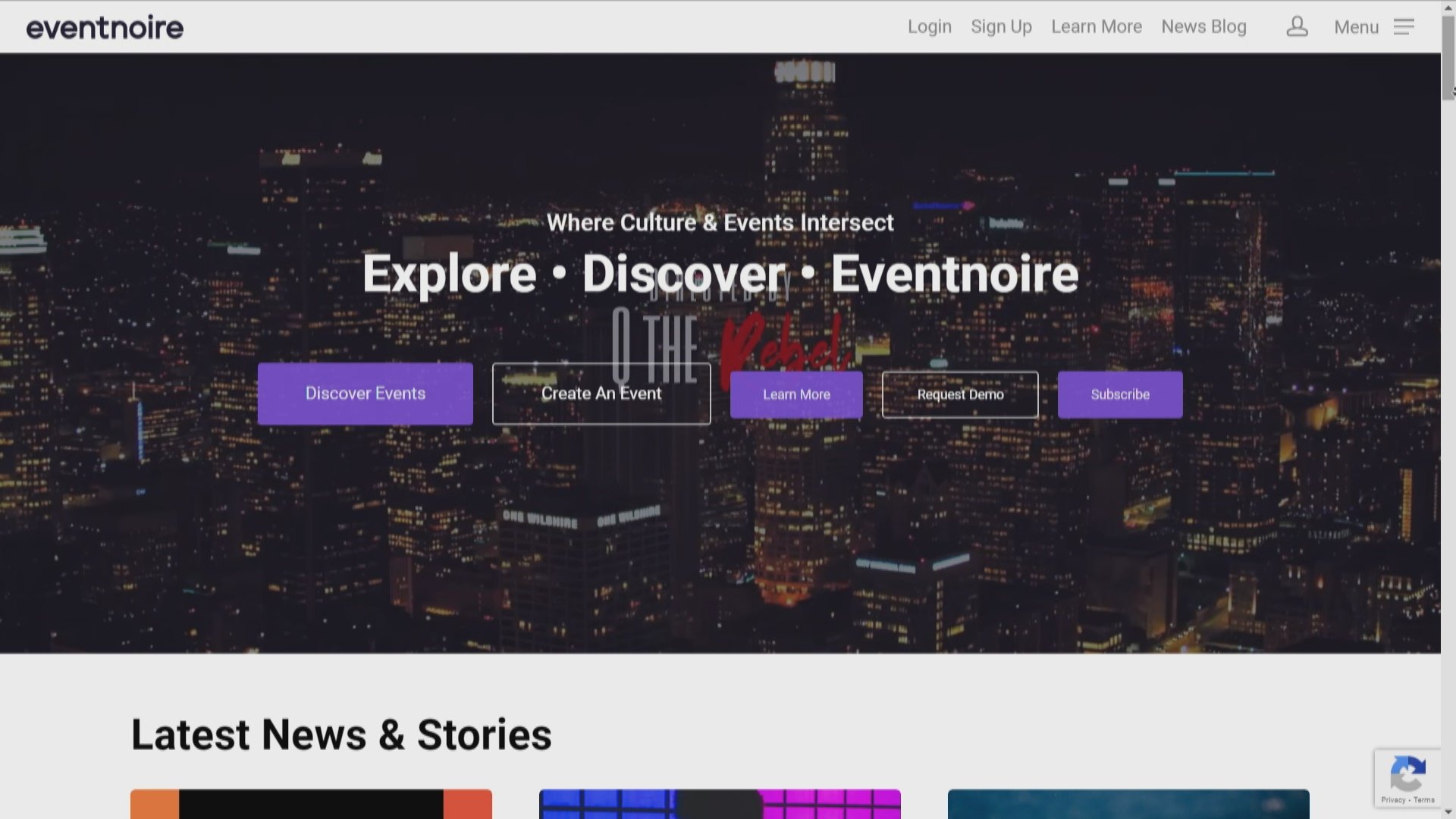Go to Sign Up
This screenshot has height=819, width=1456.
(x=1001, y=27)
